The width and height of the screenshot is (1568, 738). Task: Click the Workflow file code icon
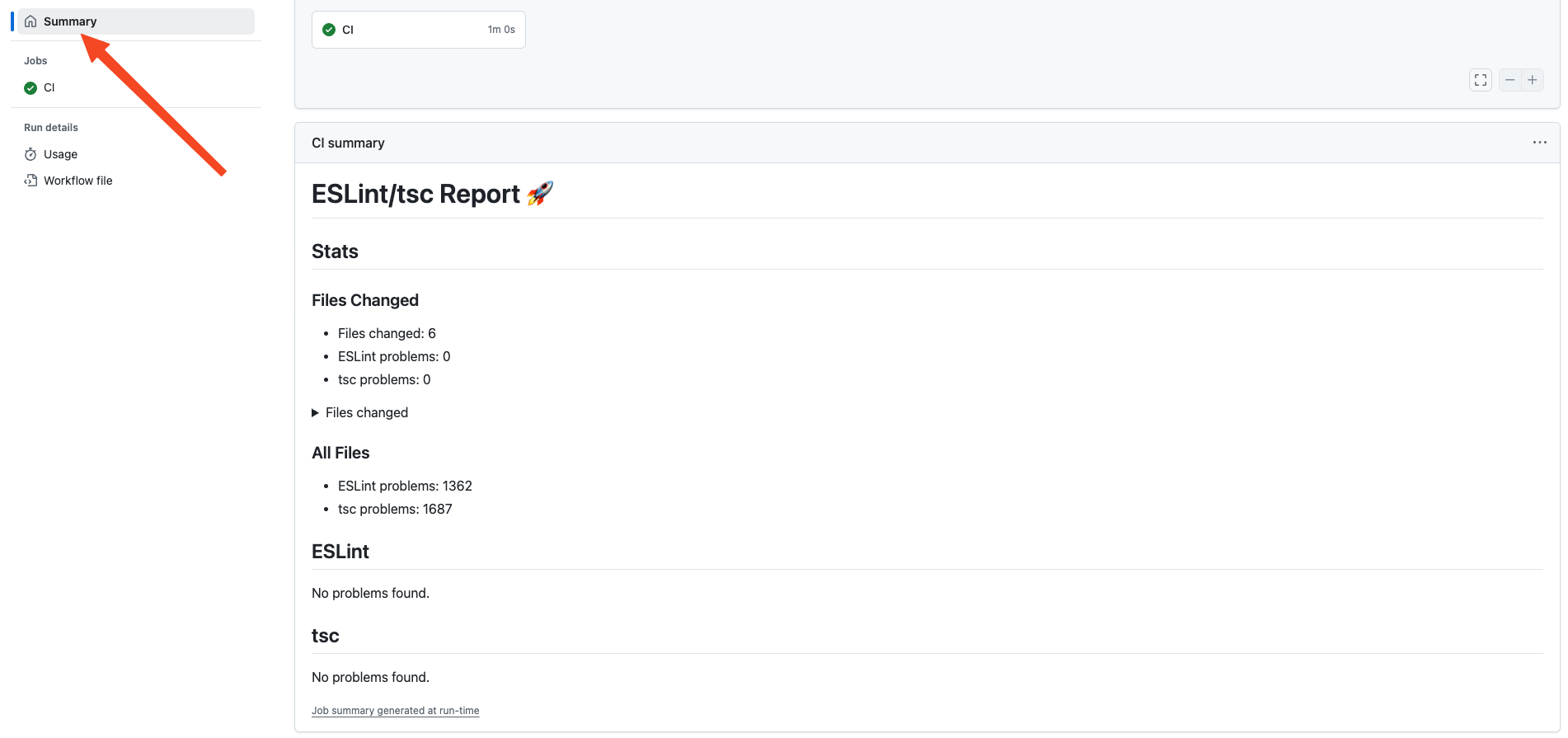pos(31,181)
